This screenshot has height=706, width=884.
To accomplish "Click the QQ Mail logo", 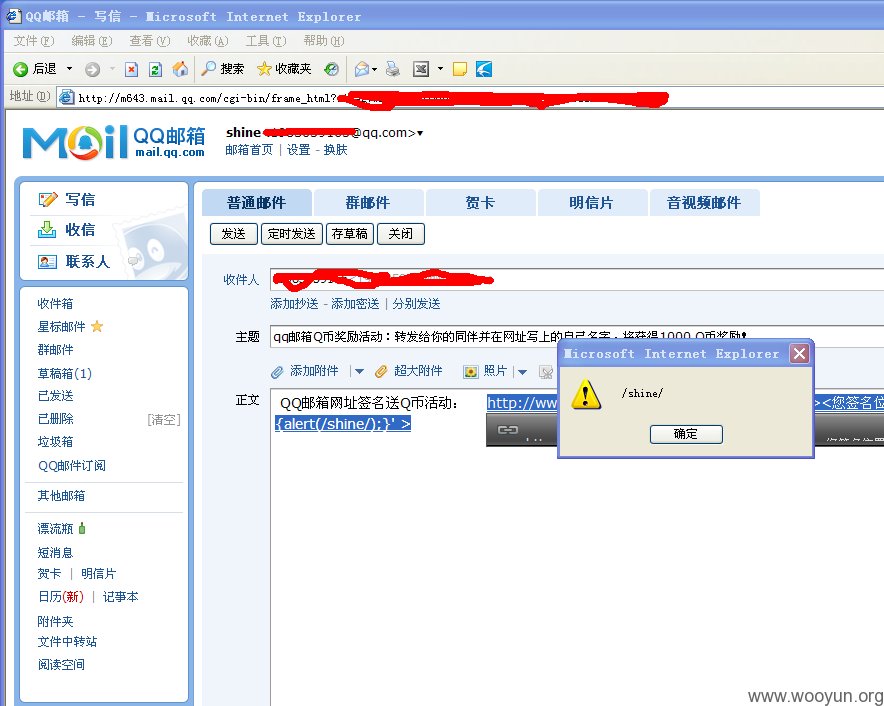I will (113, 142).
